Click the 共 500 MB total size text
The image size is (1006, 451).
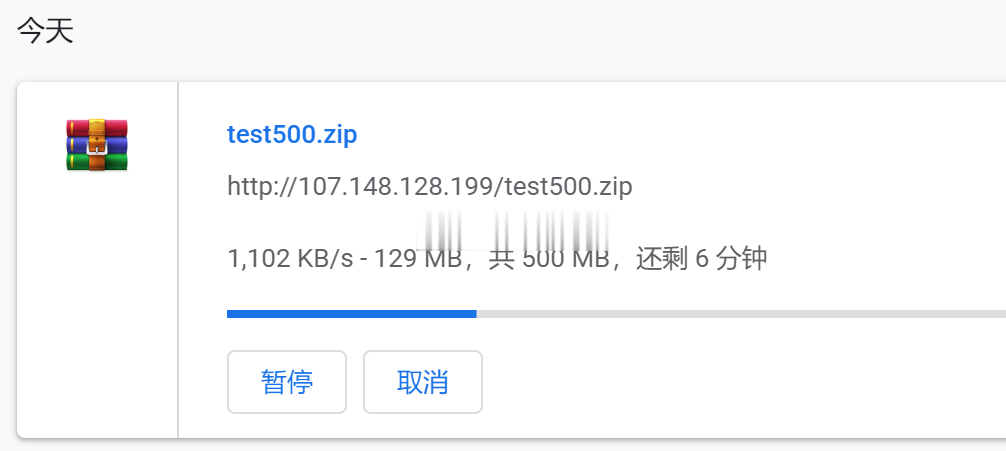(549, 259)
